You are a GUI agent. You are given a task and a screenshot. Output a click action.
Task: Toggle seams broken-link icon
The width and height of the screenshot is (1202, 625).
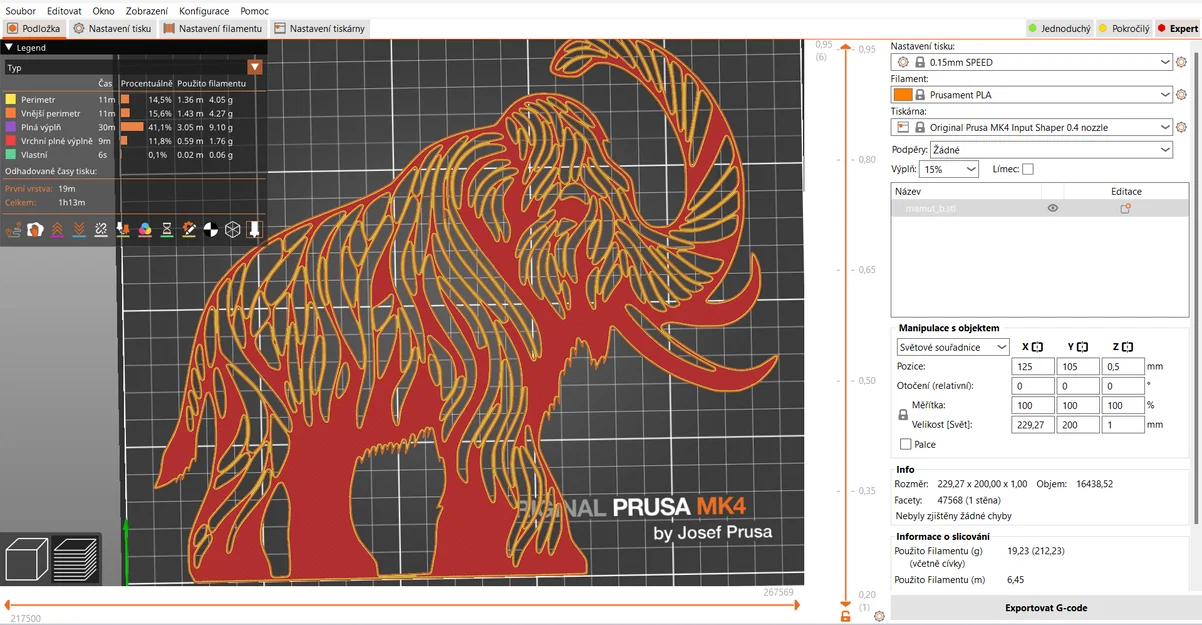click(101, 230)
